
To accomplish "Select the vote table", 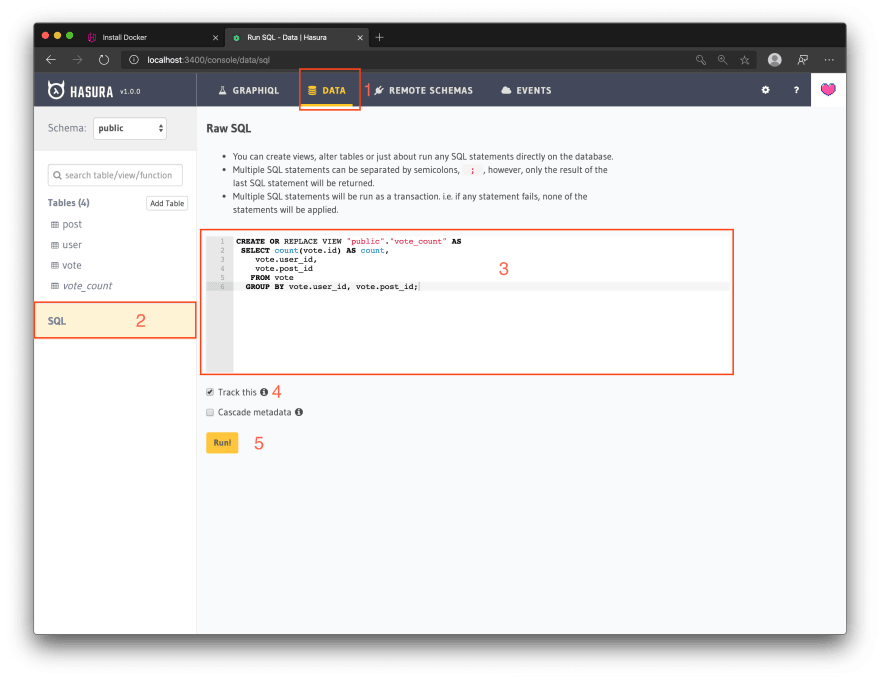I will (72, 265).
